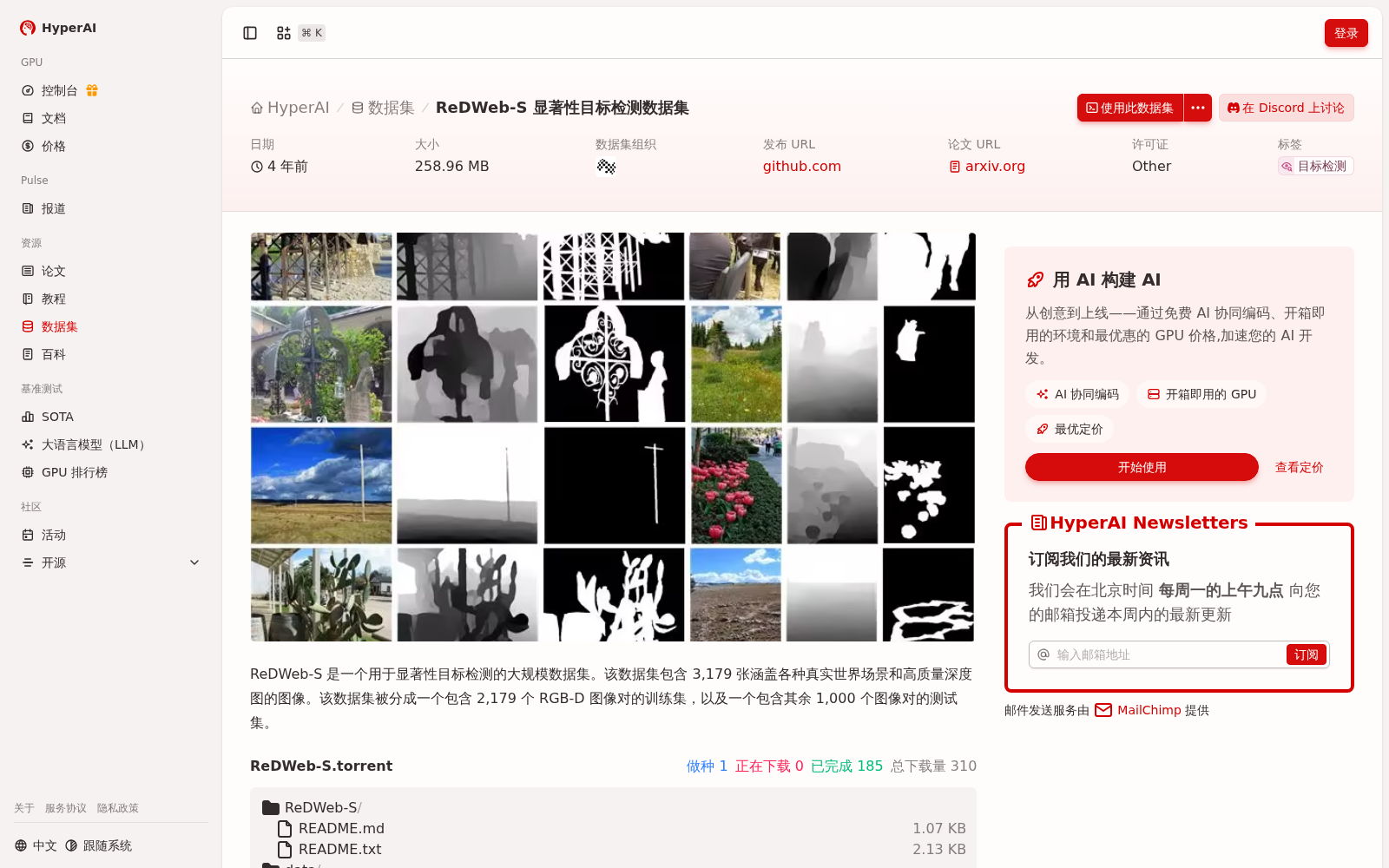Toggle the sidebar panel icon

pyautogui.click(x=250, y=33)
